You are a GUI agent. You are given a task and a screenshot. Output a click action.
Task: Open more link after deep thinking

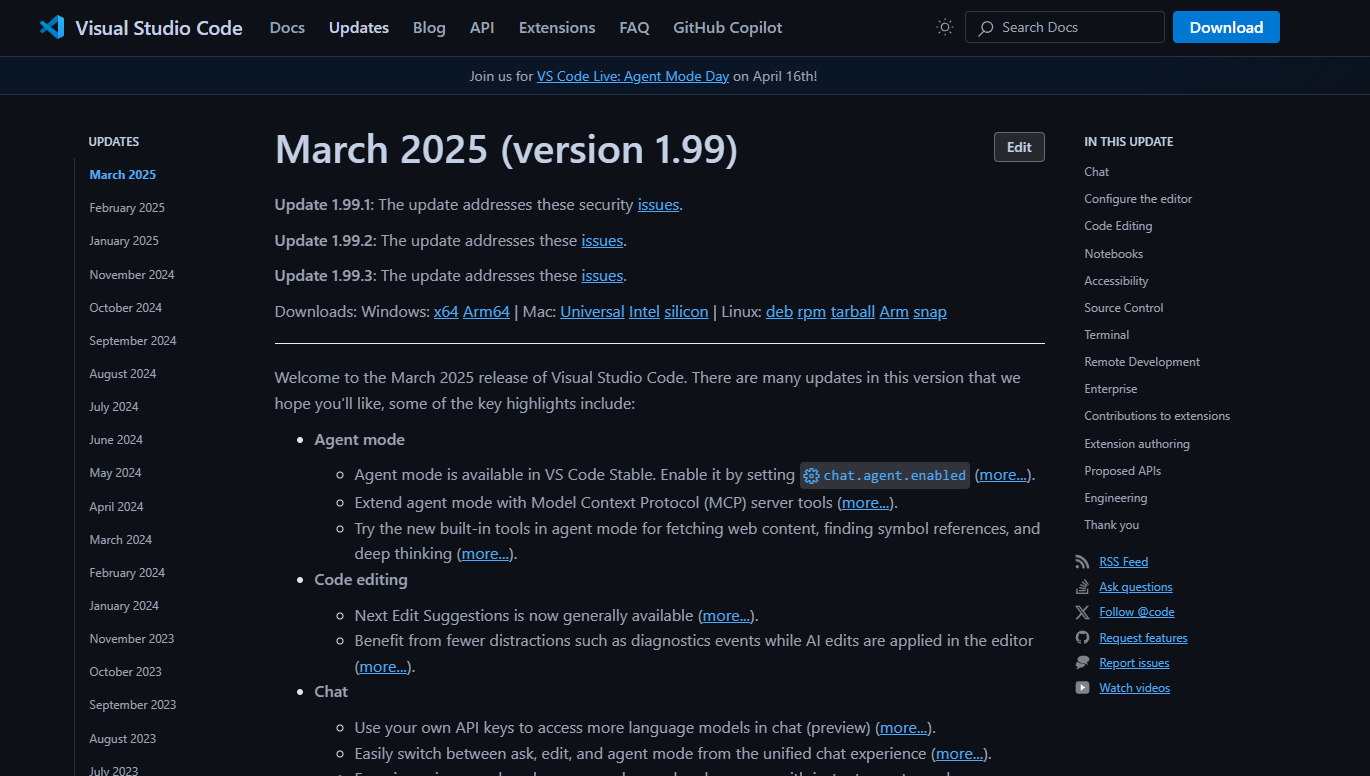tap(485, 553)
